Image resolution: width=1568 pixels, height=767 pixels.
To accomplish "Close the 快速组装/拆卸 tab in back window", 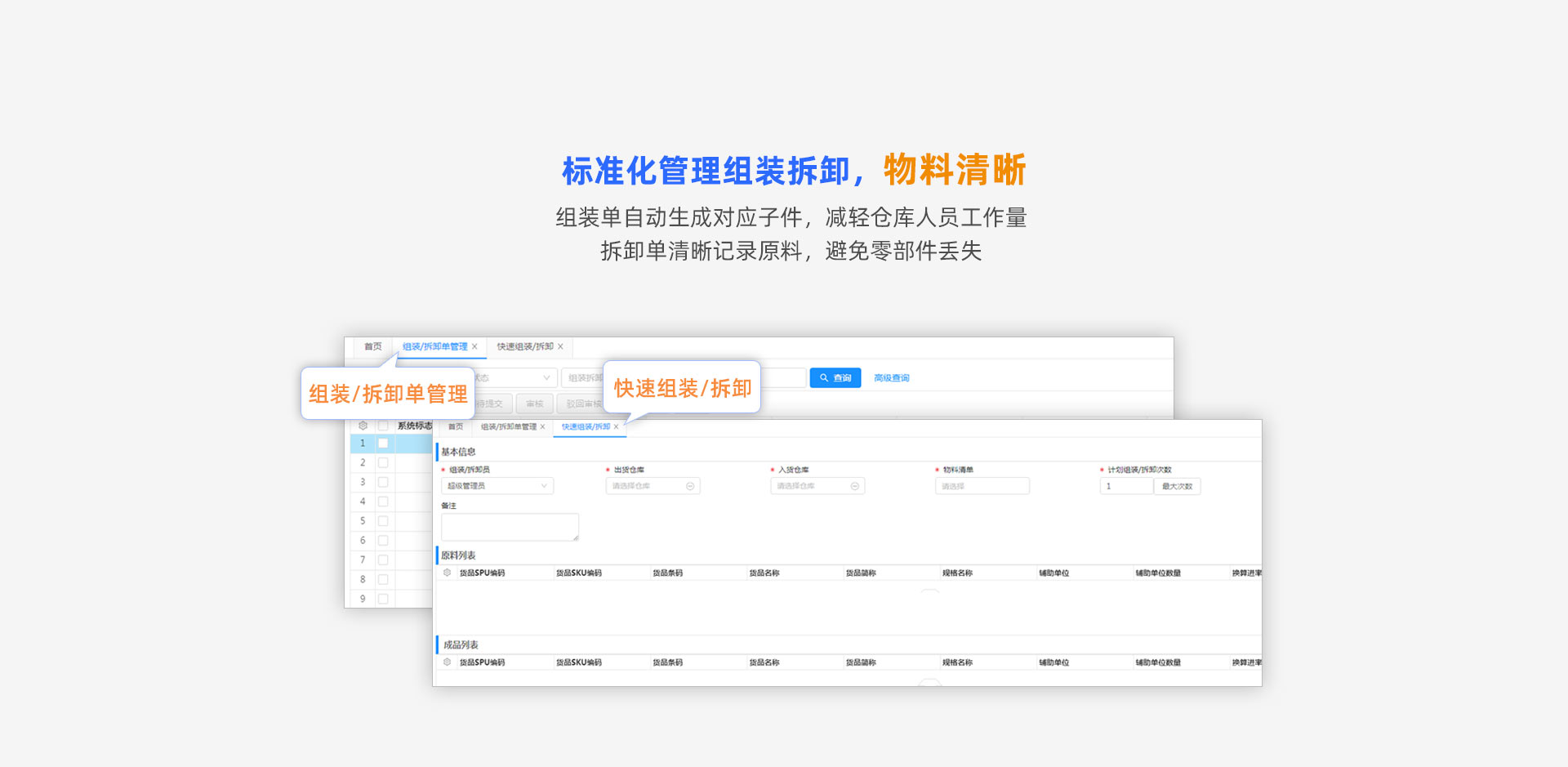I will tap(560, 346).
